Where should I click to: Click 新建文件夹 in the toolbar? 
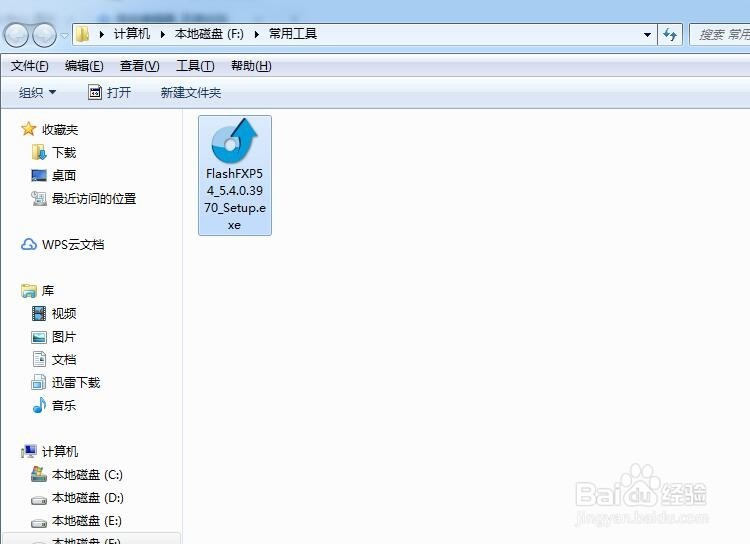pos(191,92)
